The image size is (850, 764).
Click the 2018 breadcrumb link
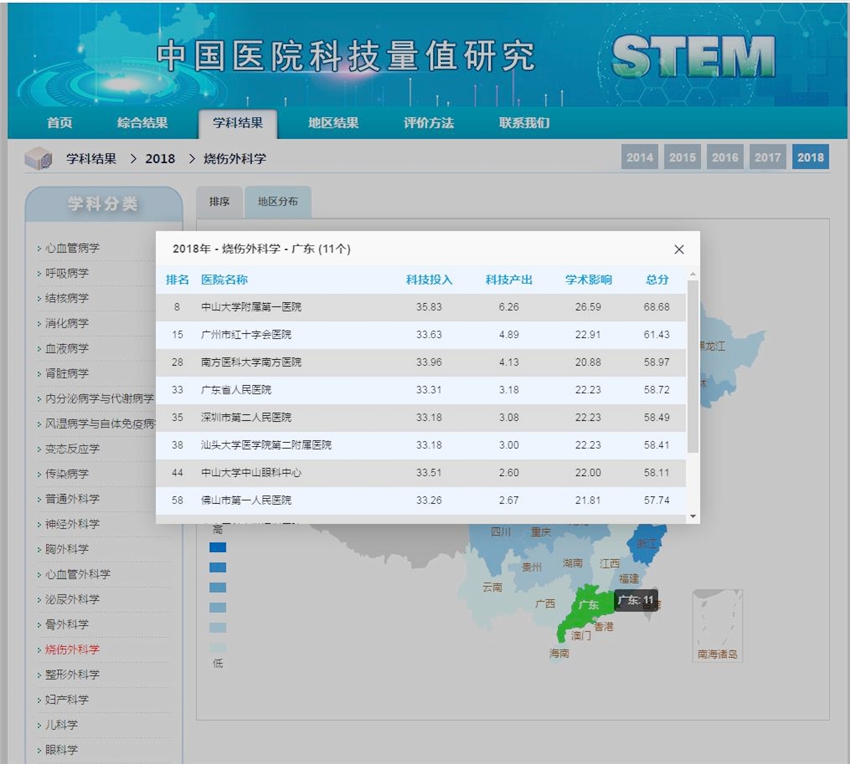pos(160,159)
